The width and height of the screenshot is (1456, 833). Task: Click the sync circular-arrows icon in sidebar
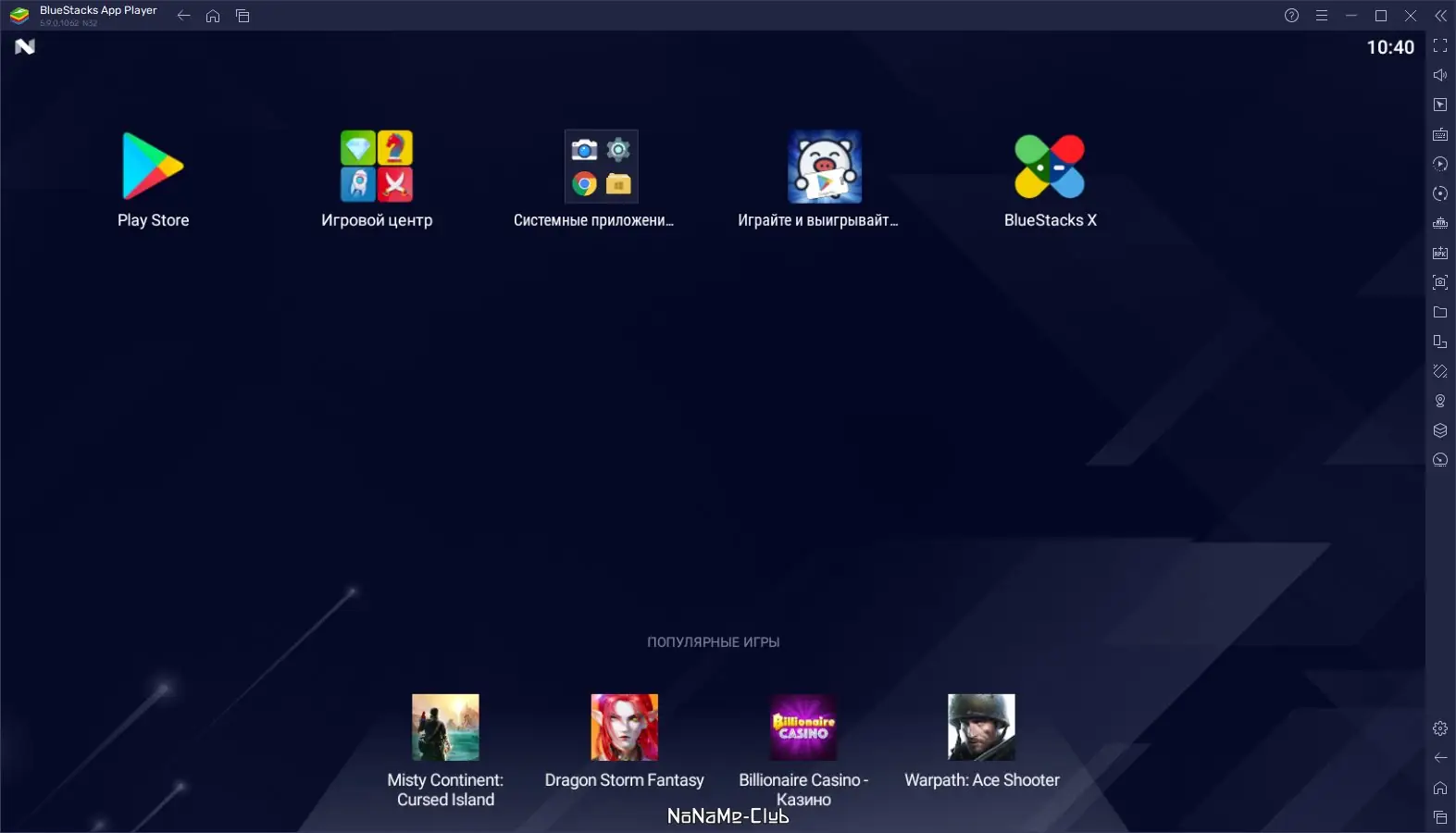pyautogui.click(x=1440, y=193)
